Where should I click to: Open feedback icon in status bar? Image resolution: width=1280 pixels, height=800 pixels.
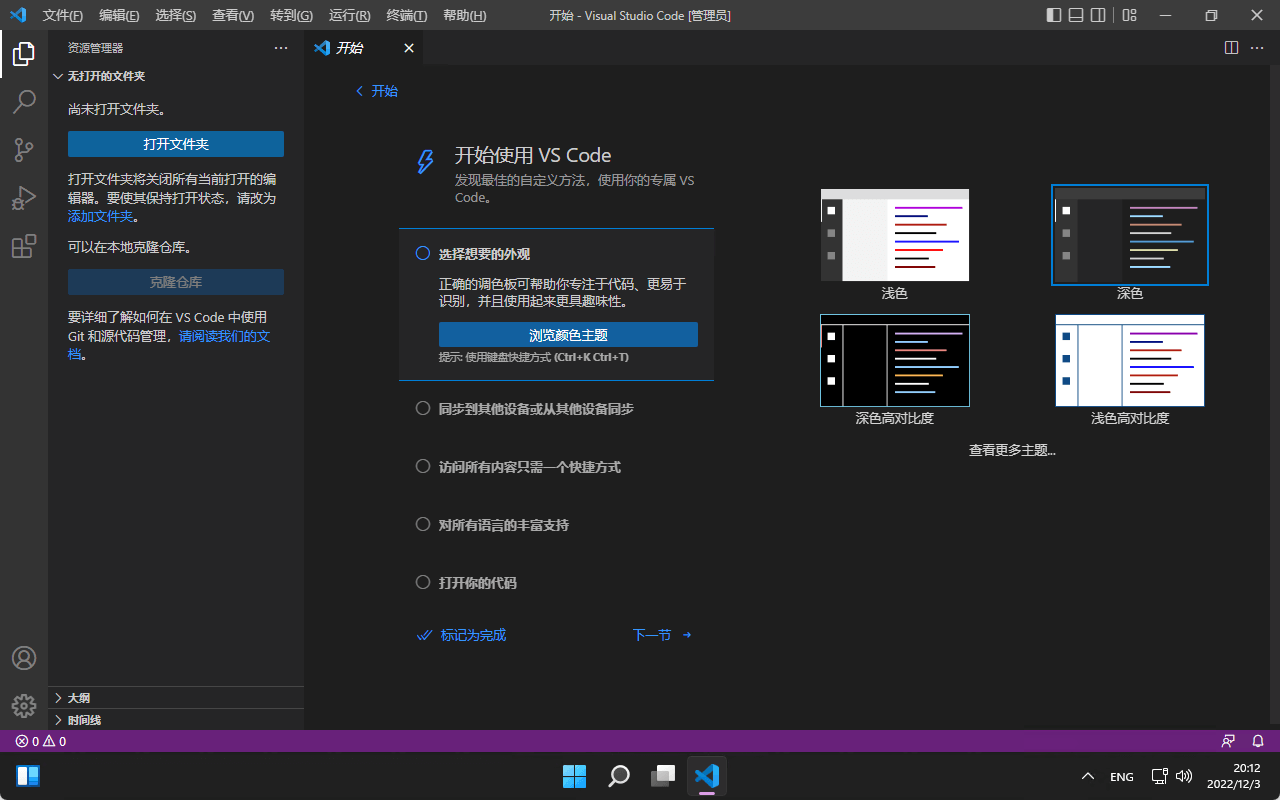1228,741
